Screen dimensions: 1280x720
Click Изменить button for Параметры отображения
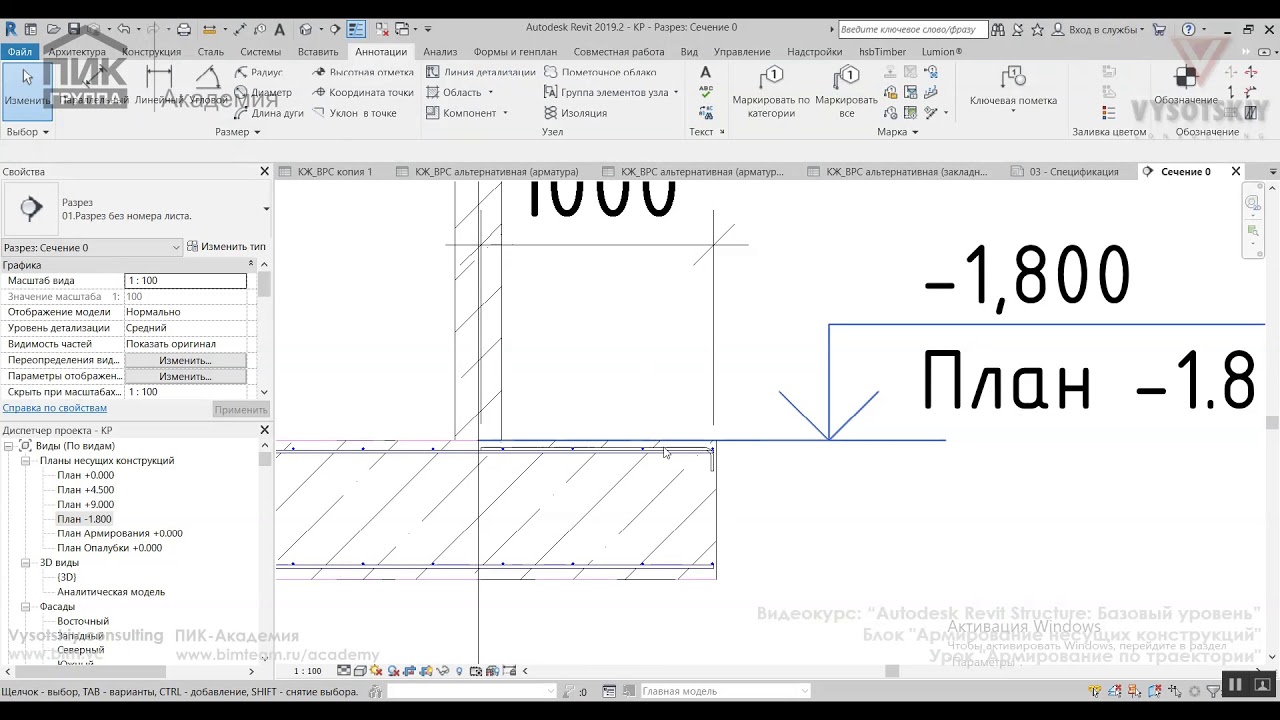[x=185, y=376]
